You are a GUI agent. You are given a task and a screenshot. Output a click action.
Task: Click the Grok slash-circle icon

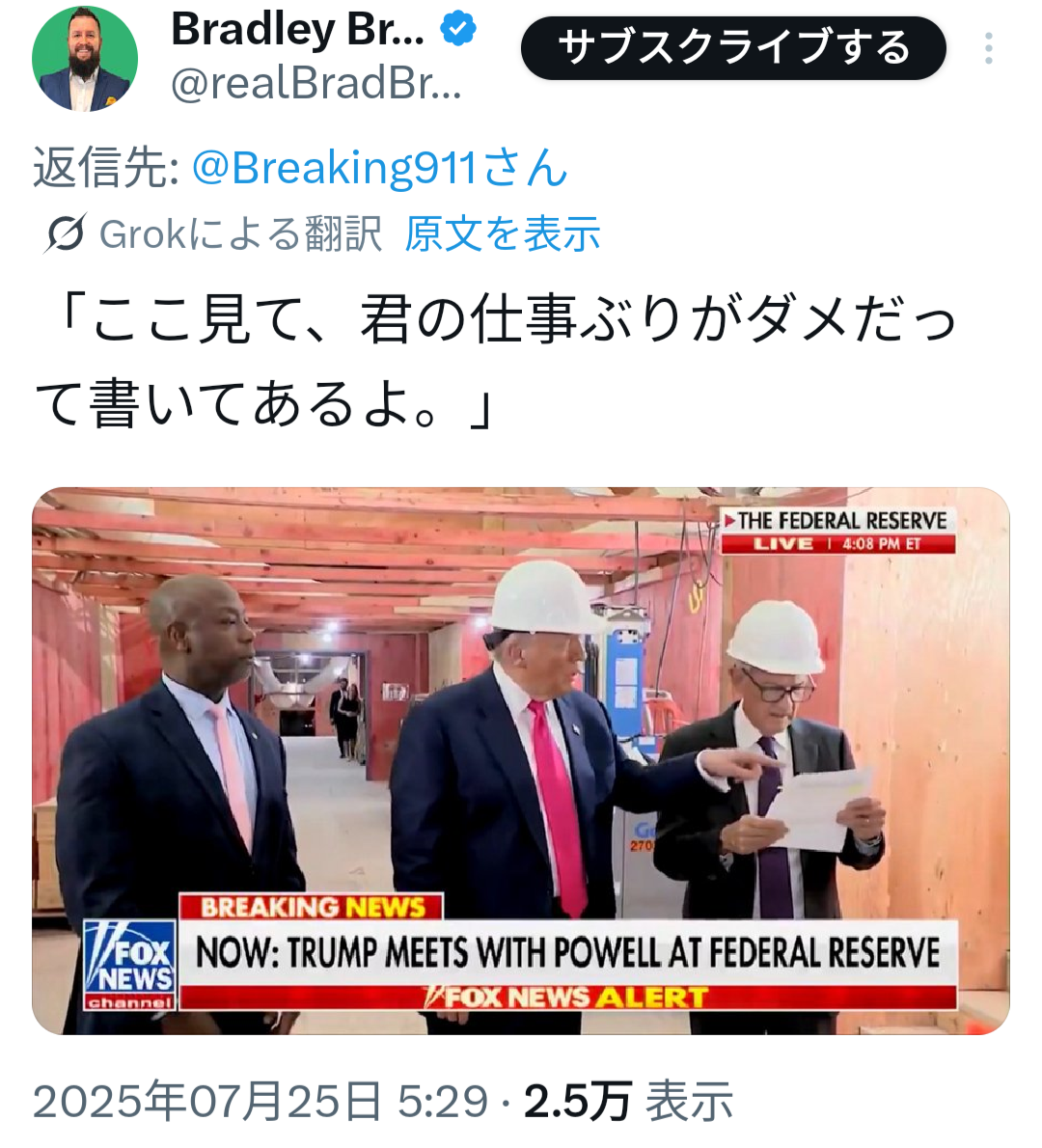pos(66,233)
